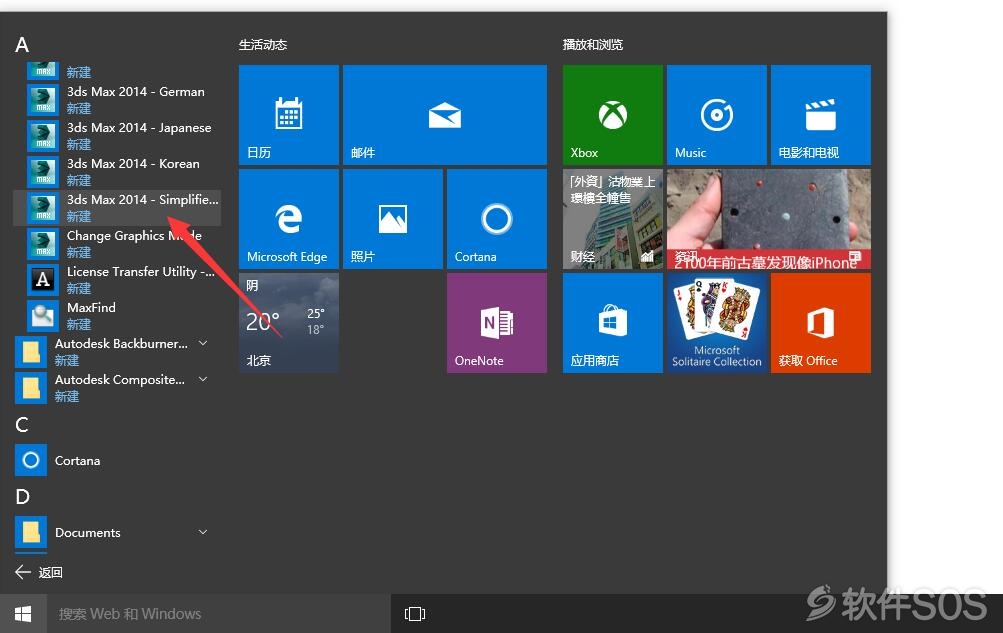
Task: Launch 3ds Max 2014 - Japanese
Action: pos(117,136)
